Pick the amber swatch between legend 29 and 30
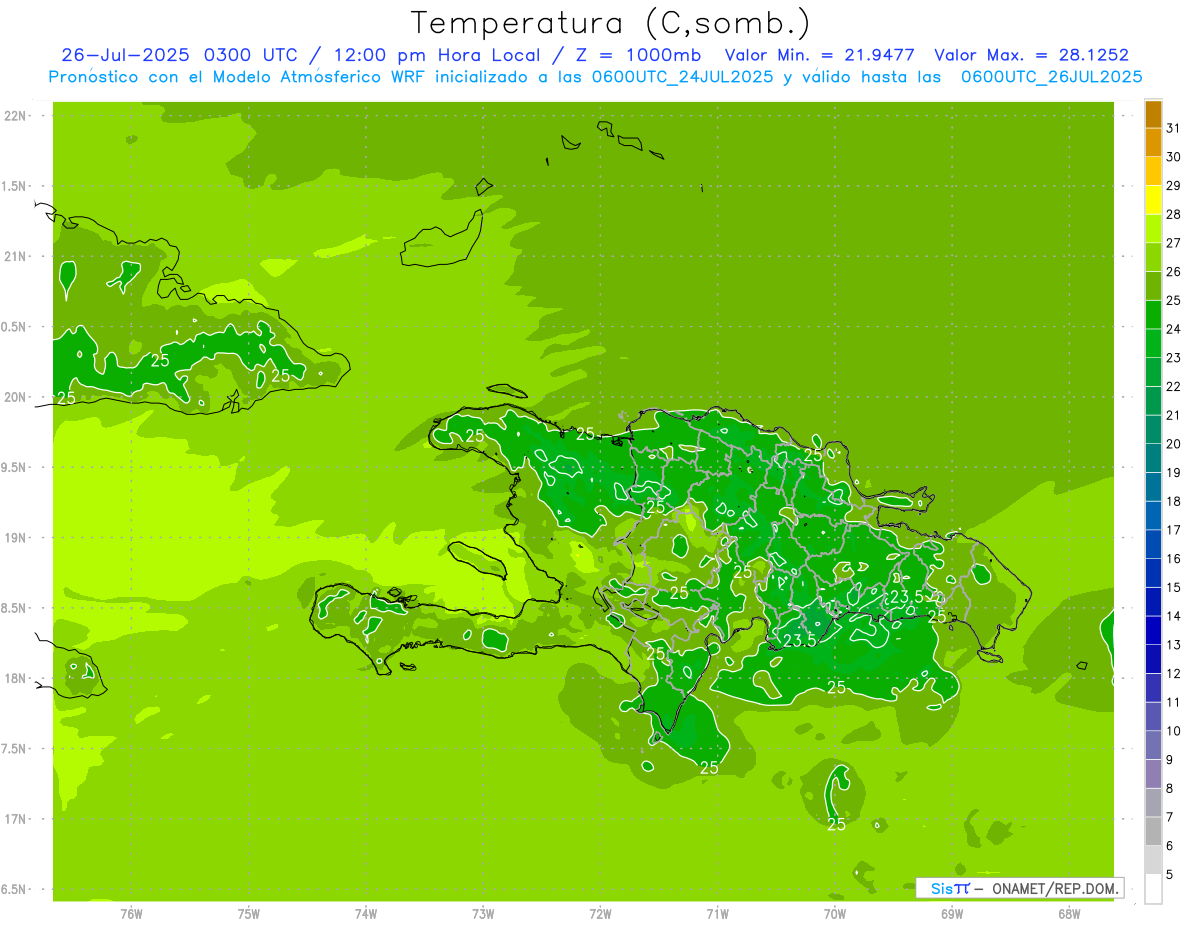The height and width of the screenshot is (927, 1200). [1153, 171]
